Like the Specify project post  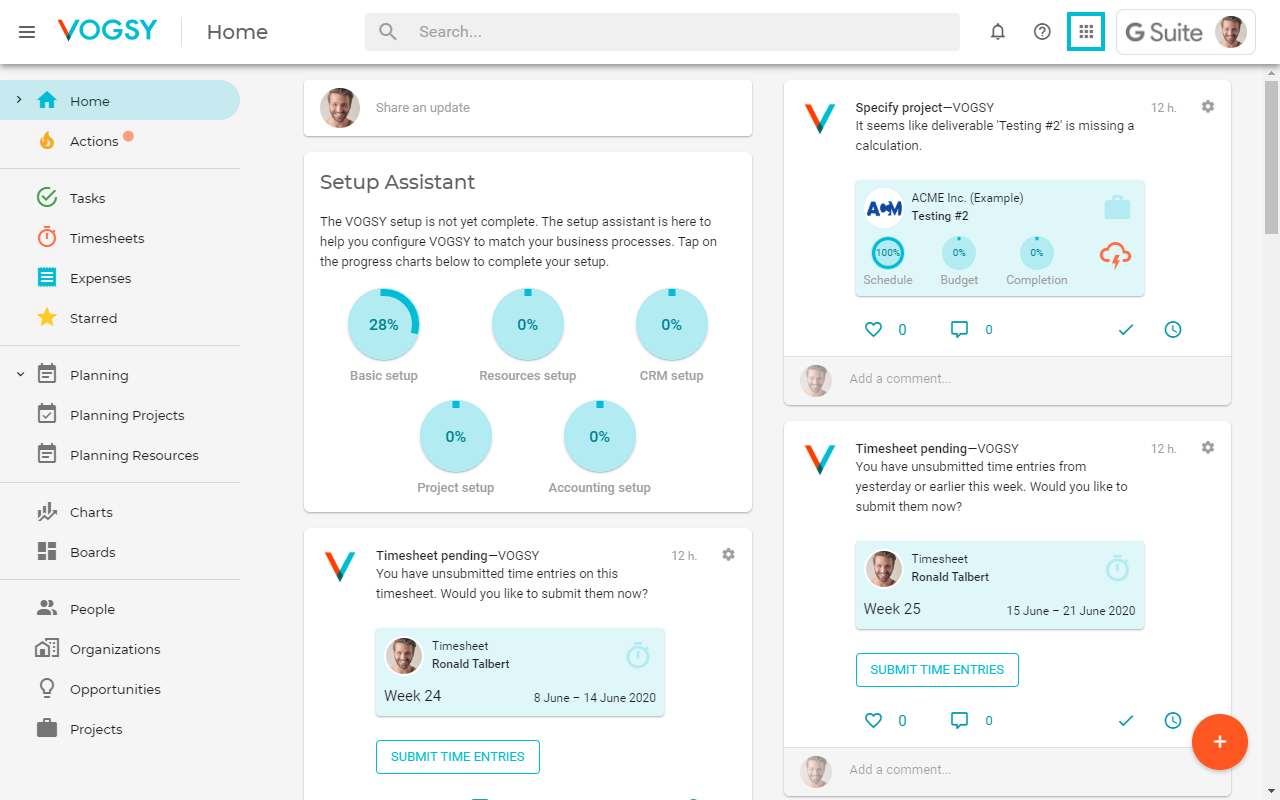tap(873, 329)
